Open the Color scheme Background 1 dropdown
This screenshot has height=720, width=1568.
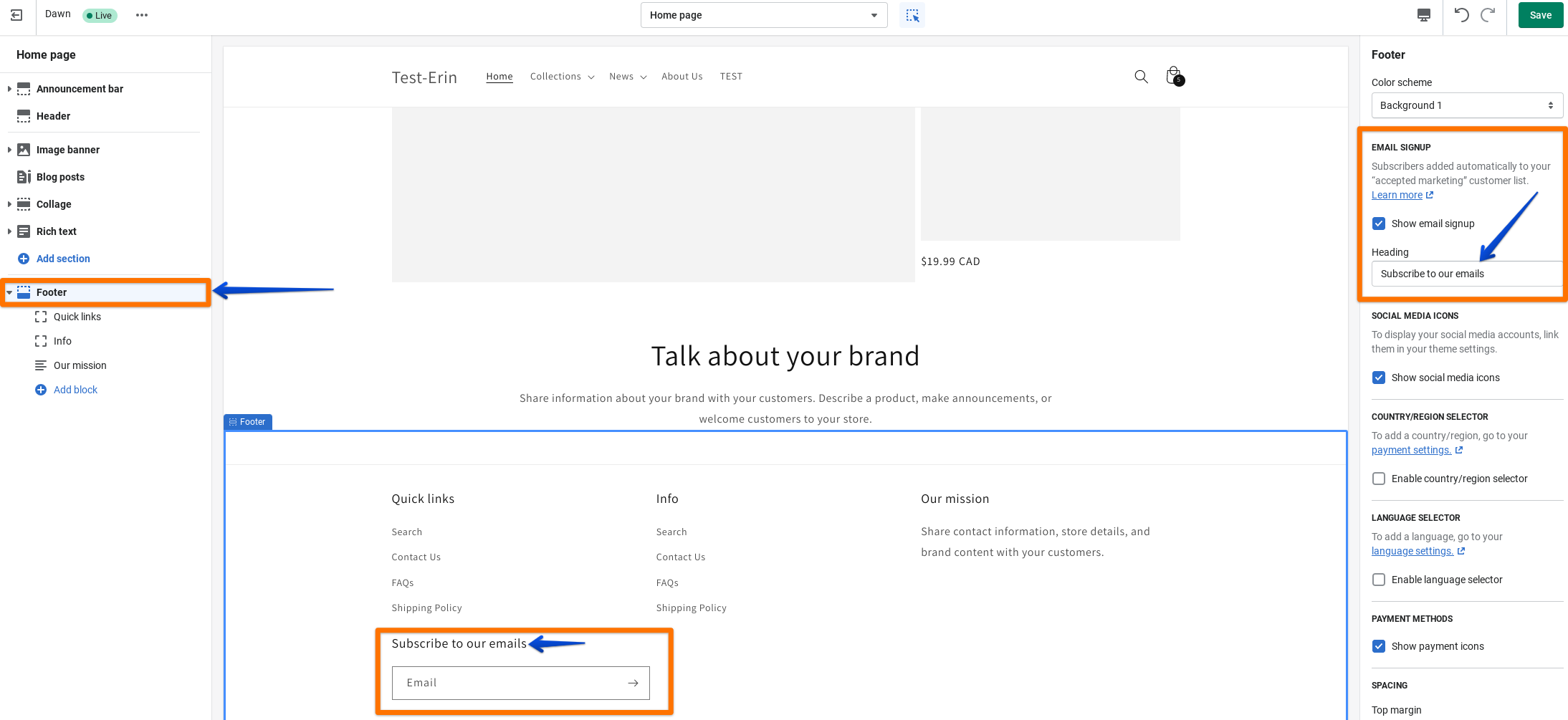click(1466, 105)
